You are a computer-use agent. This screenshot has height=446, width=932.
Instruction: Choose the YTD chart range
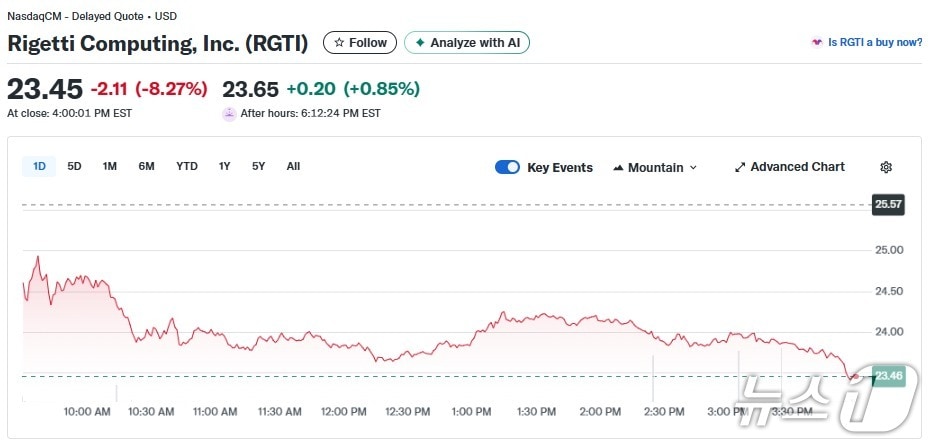[187, 167]
